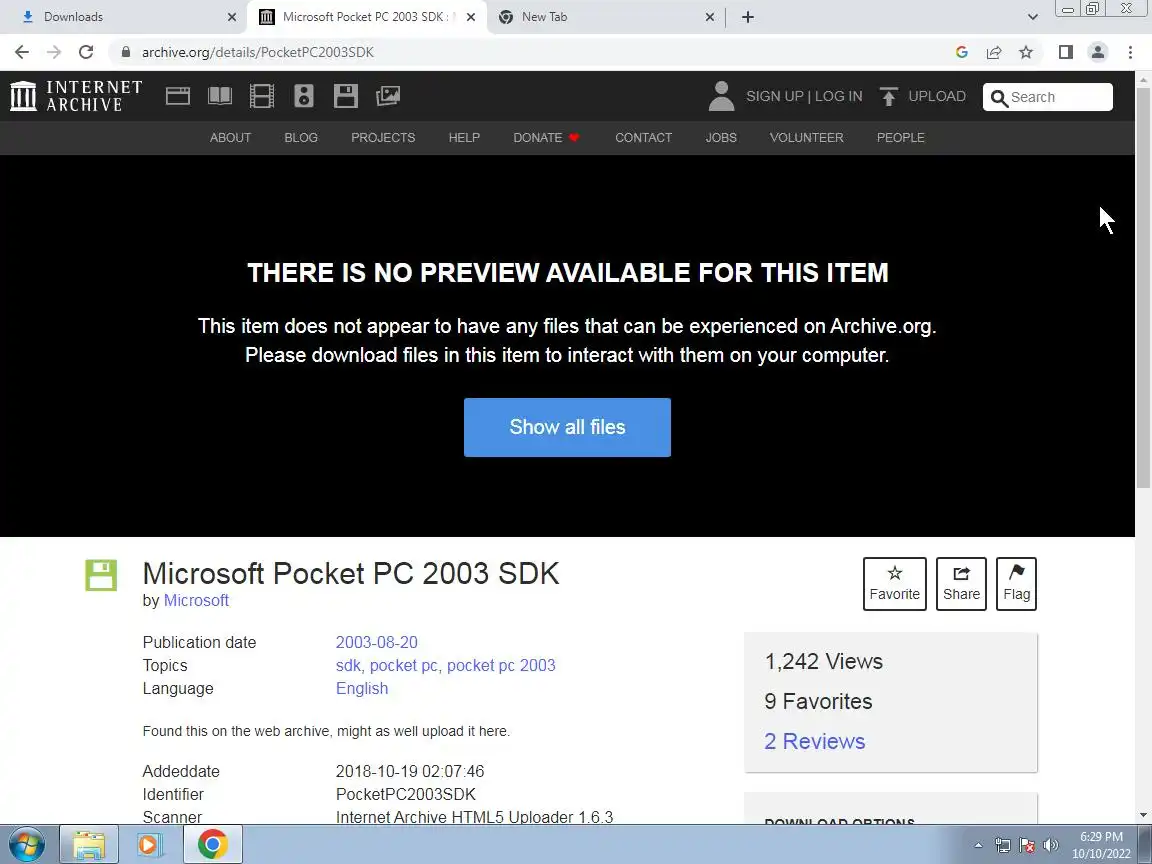Viewport: 1152px width, 864px height.
Task: Open the CONTACT menu item
Action: click(x=644, y=138)
